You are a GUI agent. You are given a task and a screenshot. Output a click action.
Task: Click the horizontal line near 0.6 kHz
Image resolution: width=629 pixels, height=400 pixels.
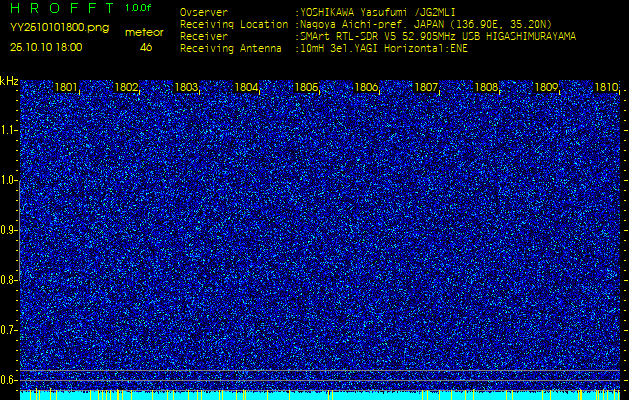tap(320, 371)
